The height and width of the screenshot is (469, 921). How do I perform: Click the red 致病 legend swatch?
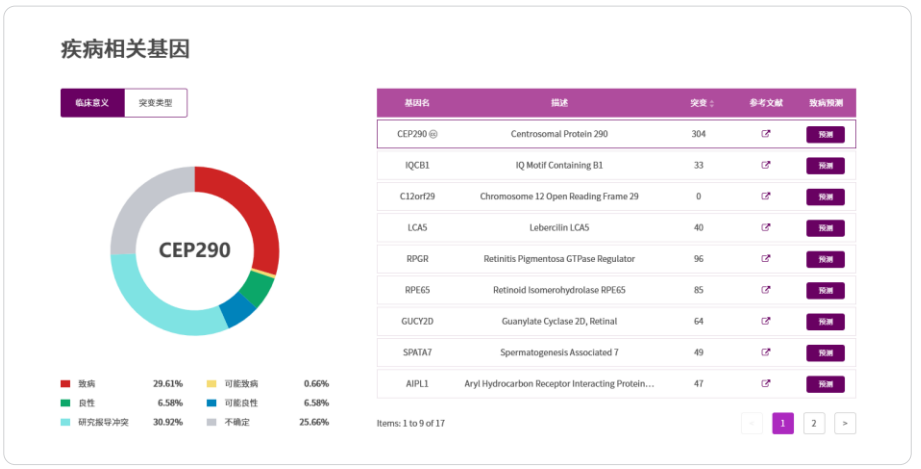[66, 383]
